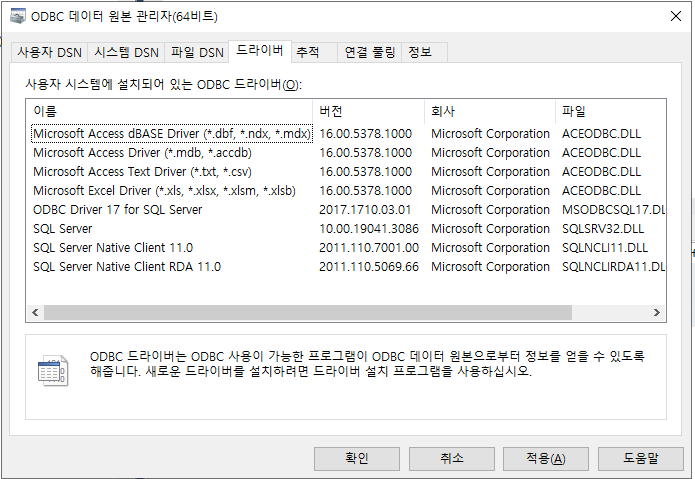This screenshot has height=479, width=695.
Task: Close the ODBC data source administrator window
Action: pyautogui.click(x=675, y=16)
